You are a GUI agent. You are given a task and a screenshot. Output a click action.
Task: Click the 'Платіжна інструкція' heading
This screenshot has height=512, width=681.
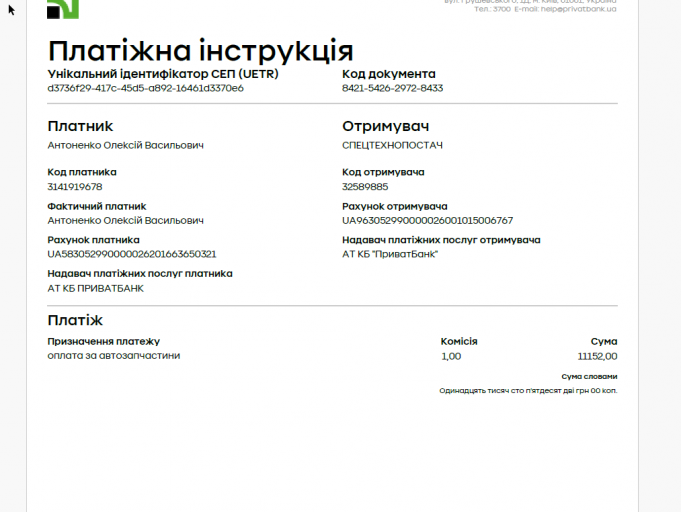(x=201, y=51)
